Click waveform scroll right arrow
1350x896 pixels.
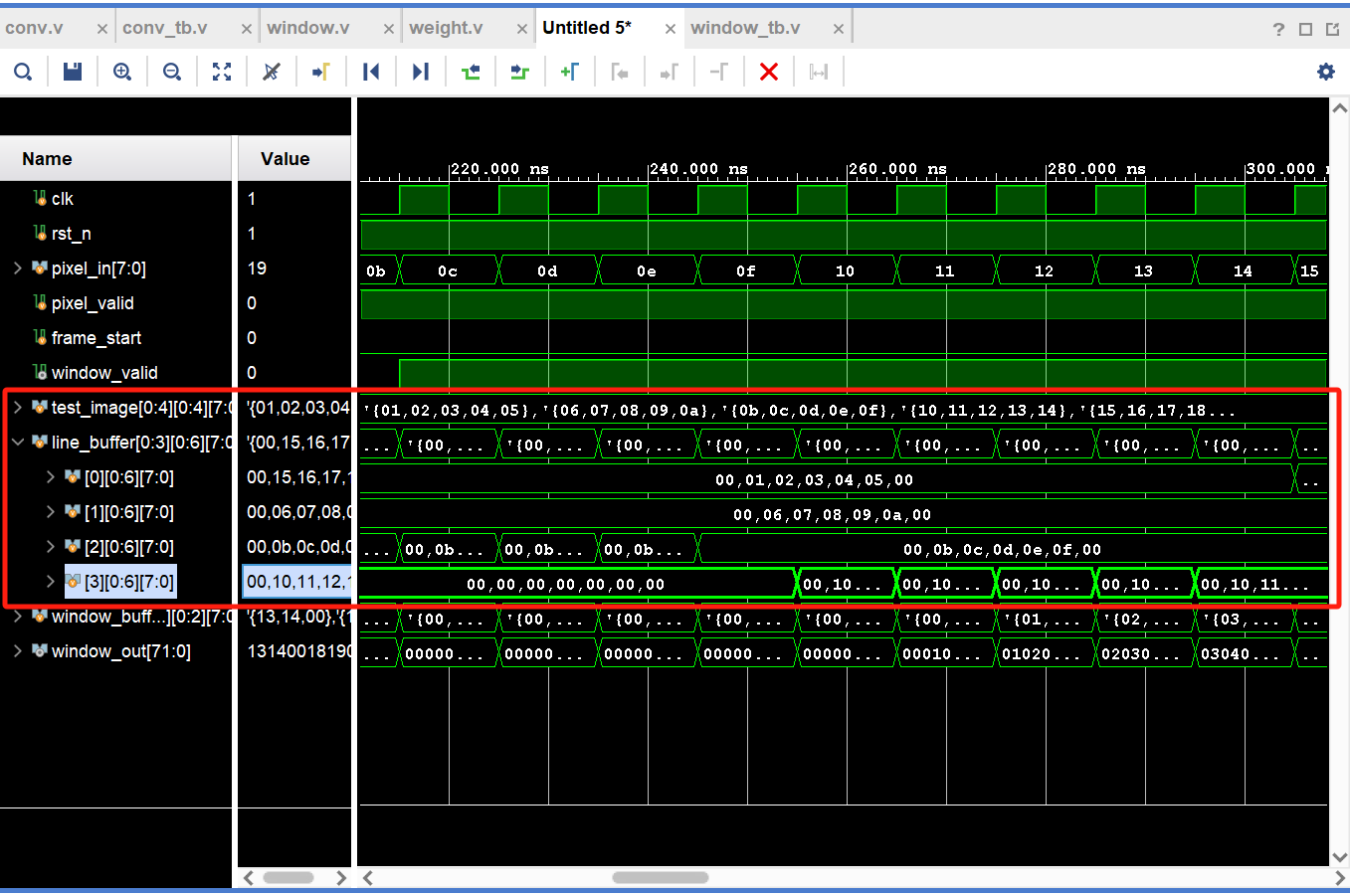point(1339,878)
